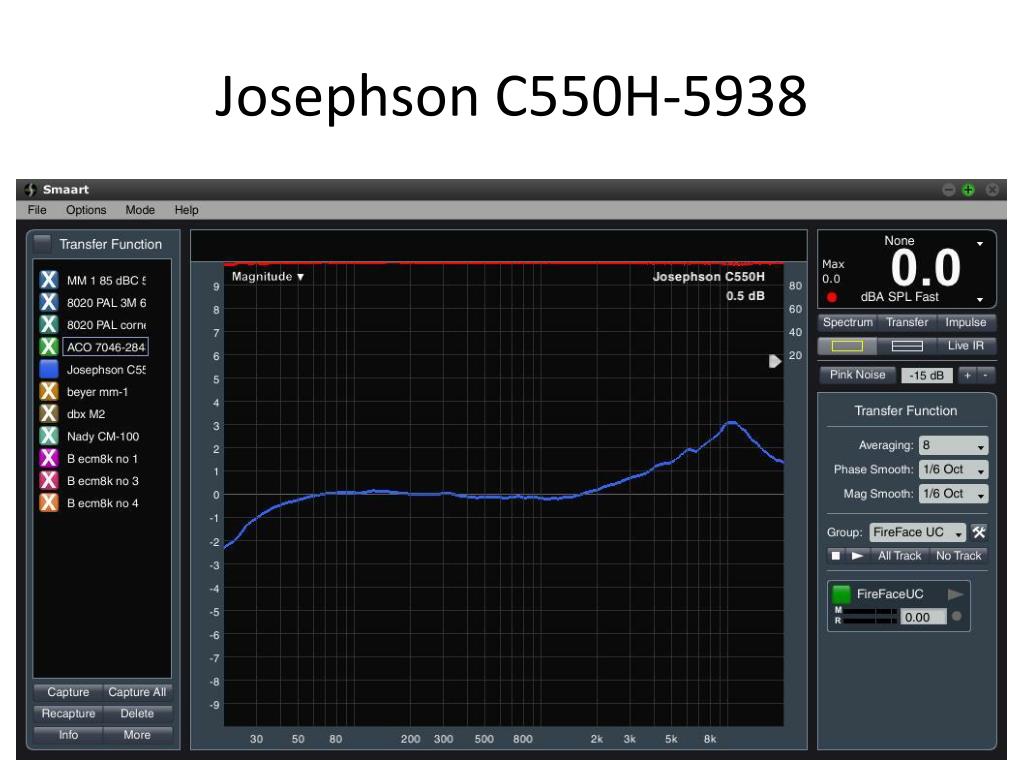Click the Recapture button
Image resolution: width=1024 pixels, height=768 pixels.
click(x=68, y=713)
